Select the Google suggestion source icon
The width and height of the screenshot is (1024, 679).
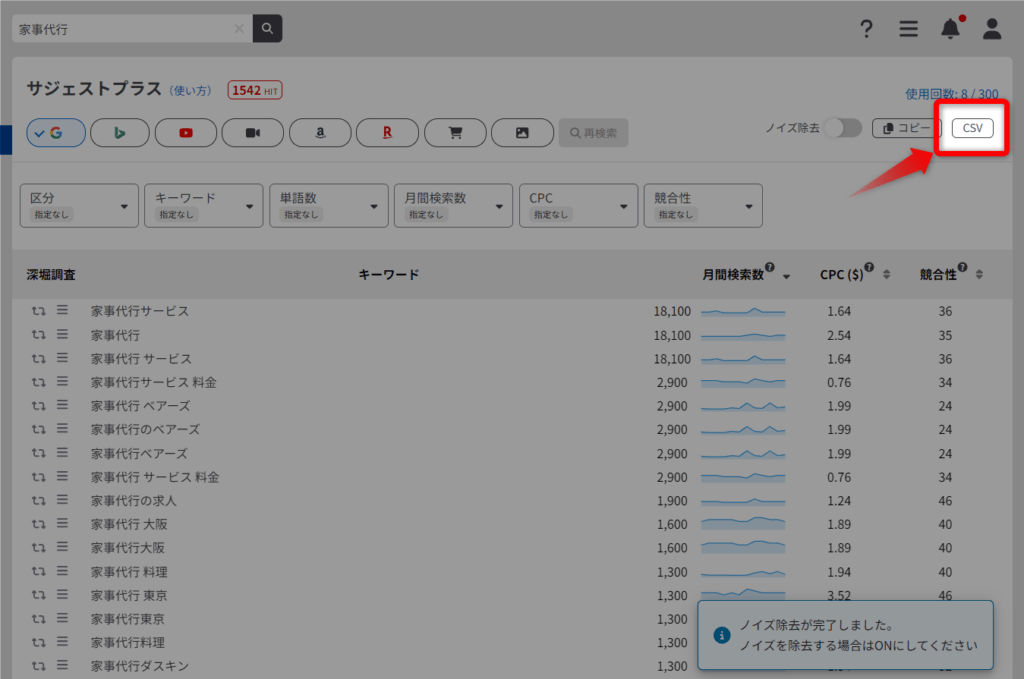(55, 132)
